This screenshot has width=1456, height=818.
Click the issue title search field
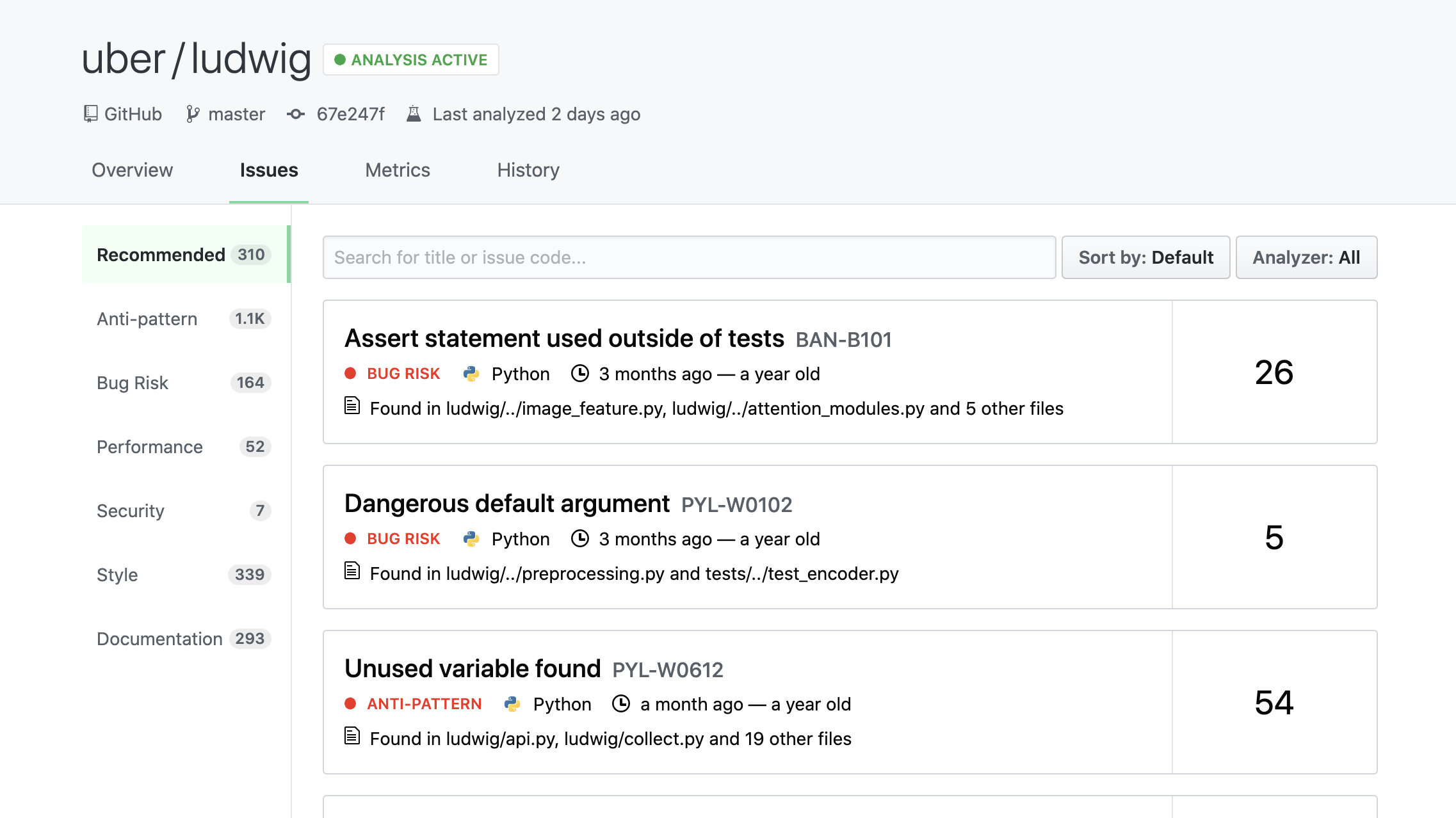(x=689, y=257)
